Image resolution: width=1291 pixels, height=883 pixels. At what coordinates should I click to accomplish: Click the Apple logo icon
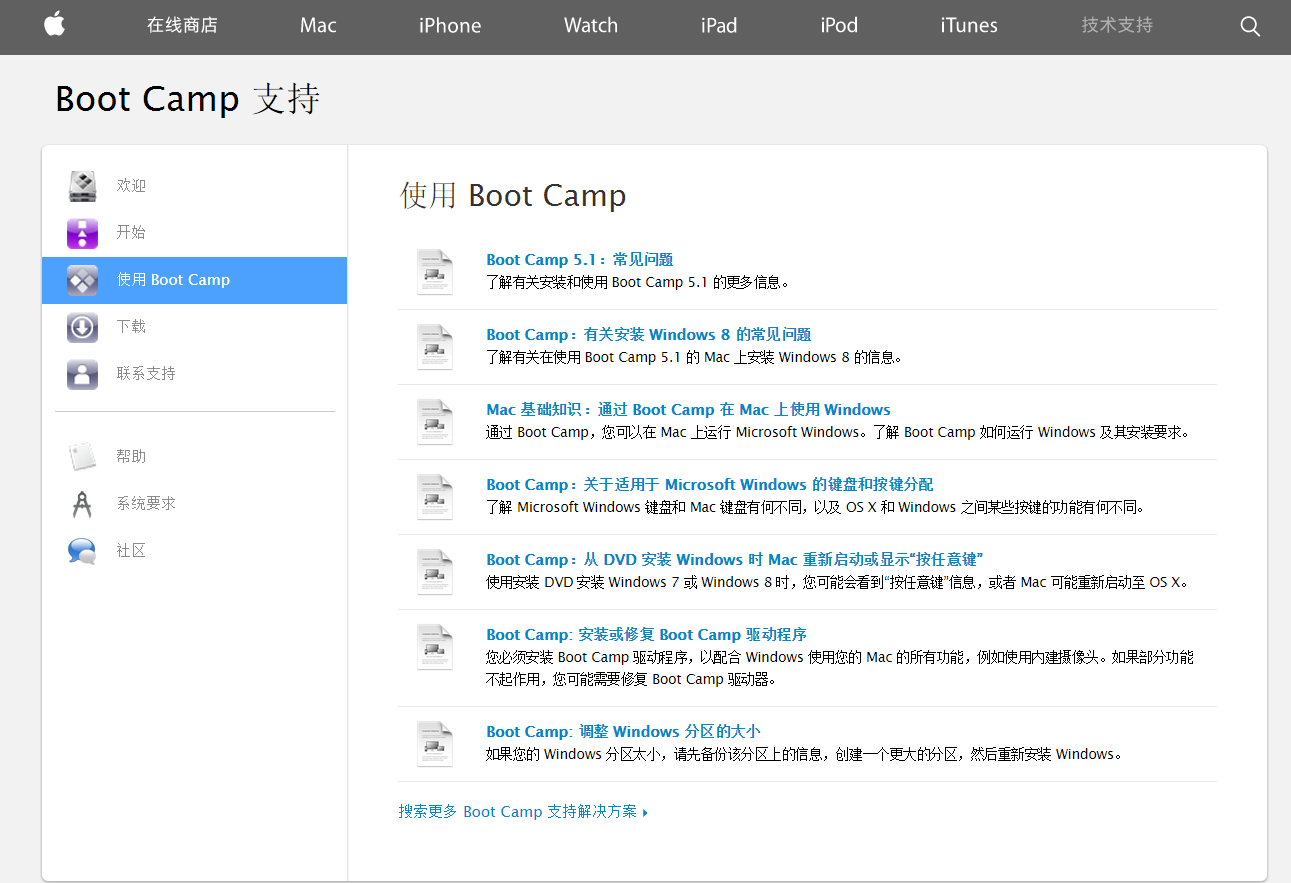(54, 25)
